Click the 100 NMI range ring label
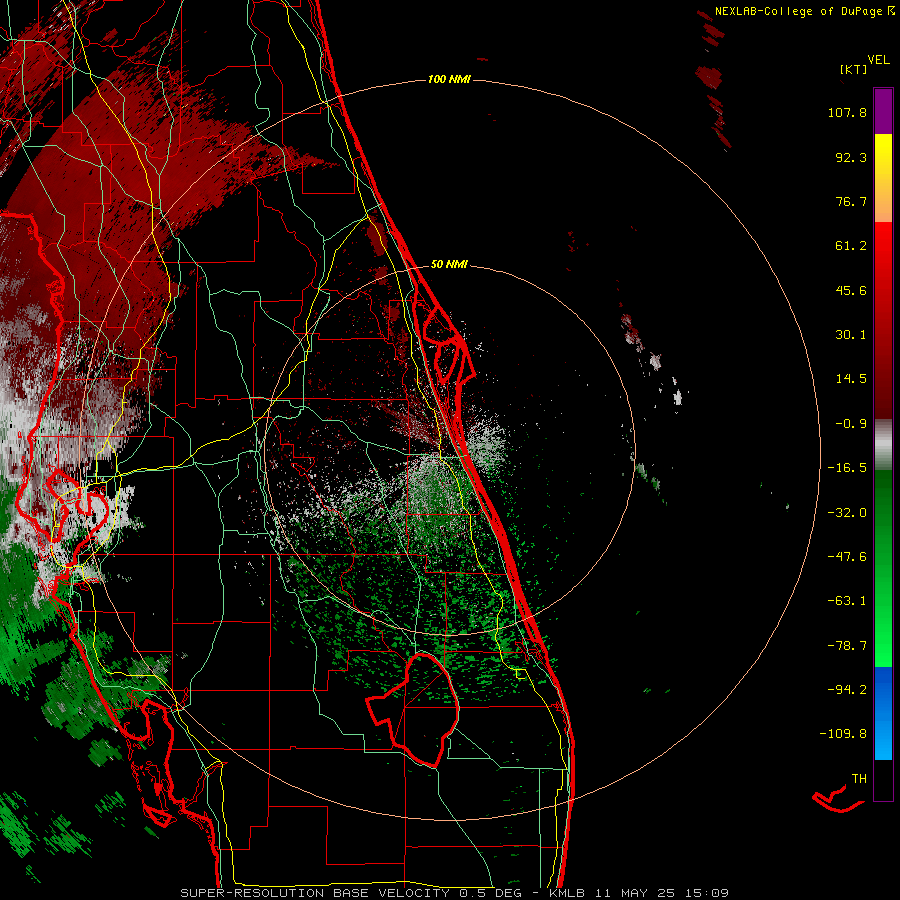900x900 pixels. pos(449,79)
